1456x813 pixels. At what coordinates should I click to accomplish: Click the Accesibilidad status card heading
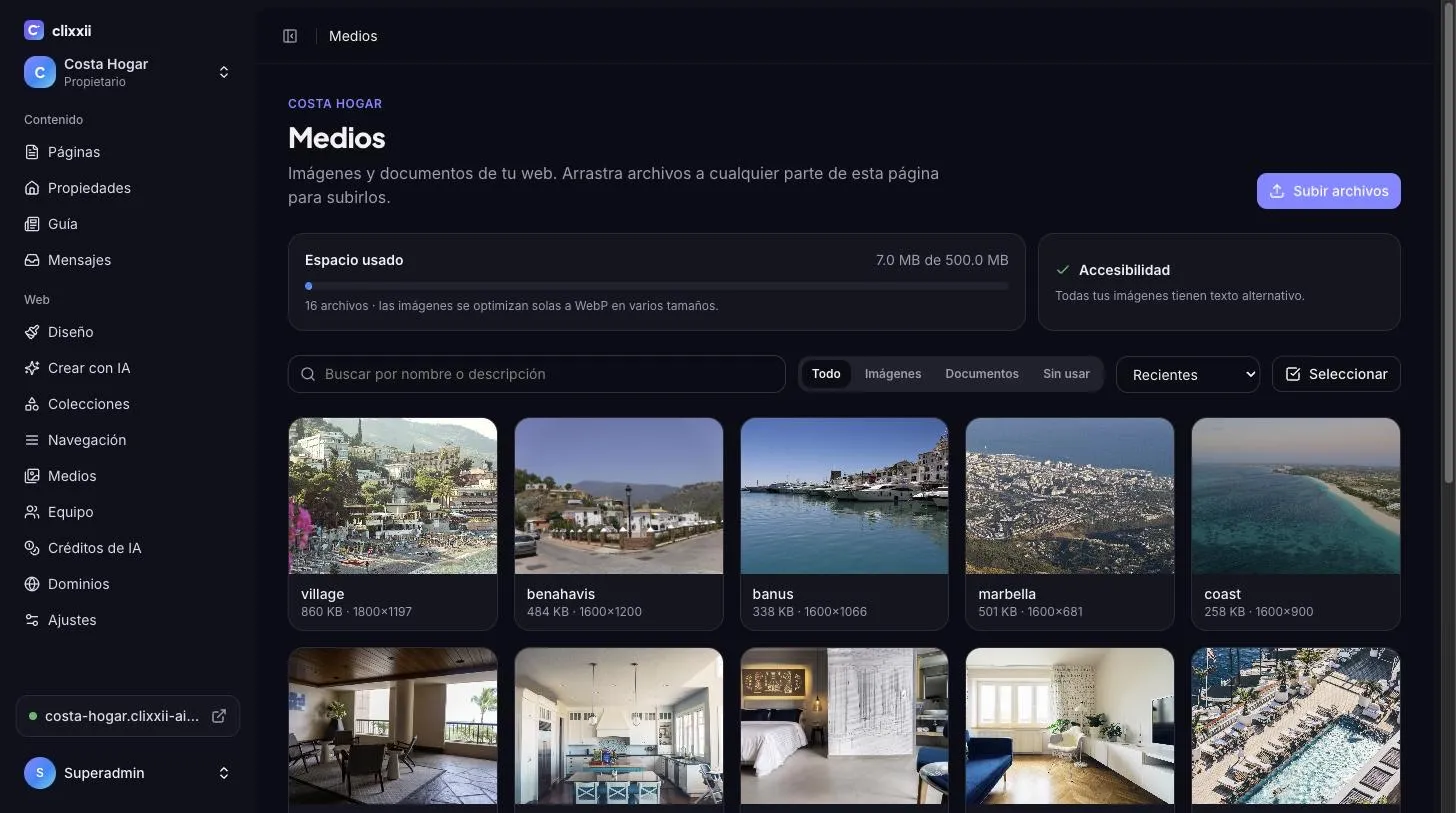[1124, 270]
